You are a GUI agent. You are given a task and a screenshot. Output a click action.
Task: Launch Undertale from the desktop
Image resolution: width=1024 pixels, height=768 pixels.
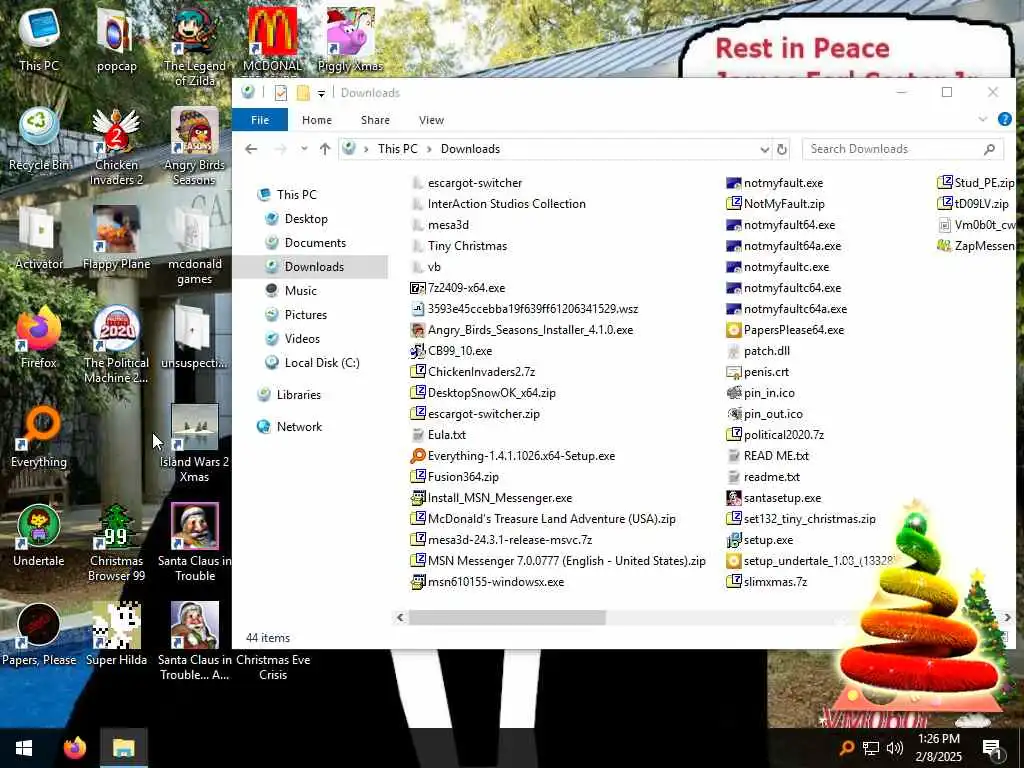tap(39, 536)
